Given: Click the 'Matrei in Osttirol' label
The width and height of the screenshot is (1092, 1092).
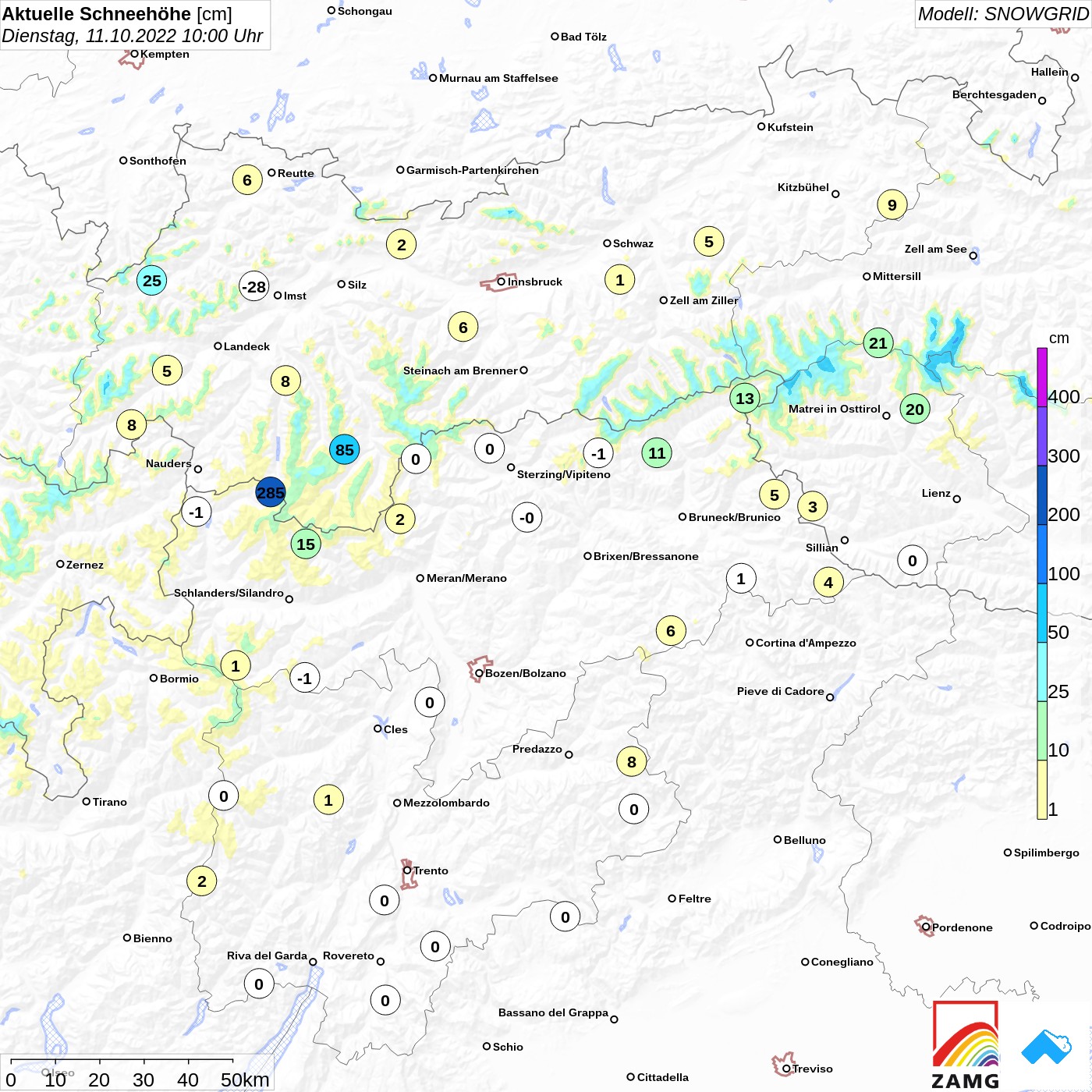Looking at the screenshot, I should click(x=835, y=409).
